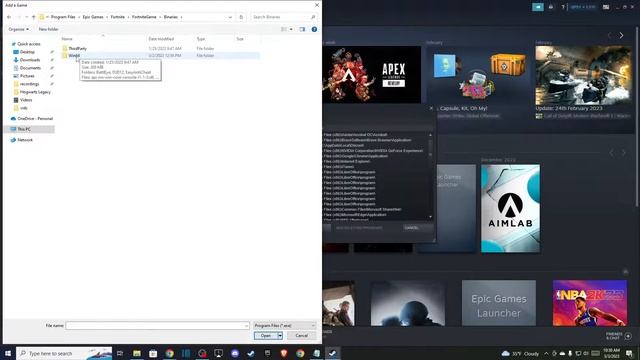Click the search magnifier in Search Binaries
The height and width of the screenshot is (360, 640).
(x=313, y=17)
